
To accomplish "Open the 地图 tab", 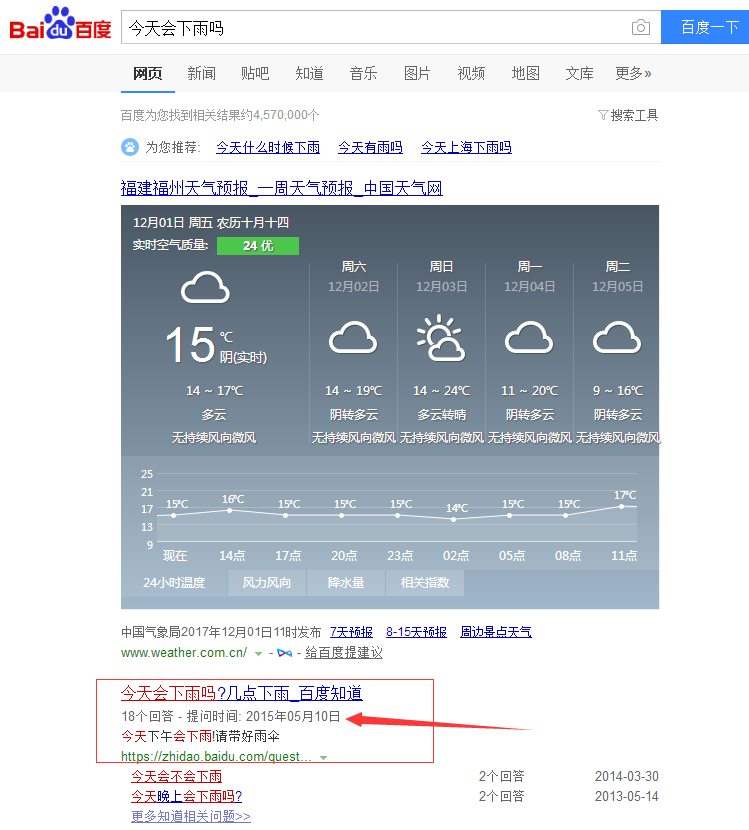I will pyautogui.click(x=525, y=73).
